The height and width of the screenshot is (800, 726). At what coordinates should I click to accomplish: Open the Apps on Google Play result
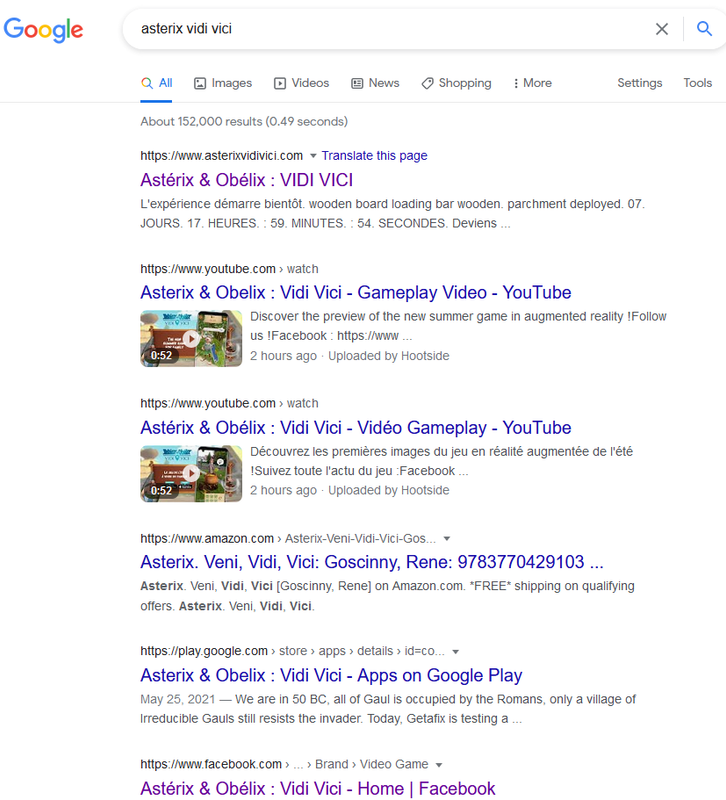[x=331, y=676]
